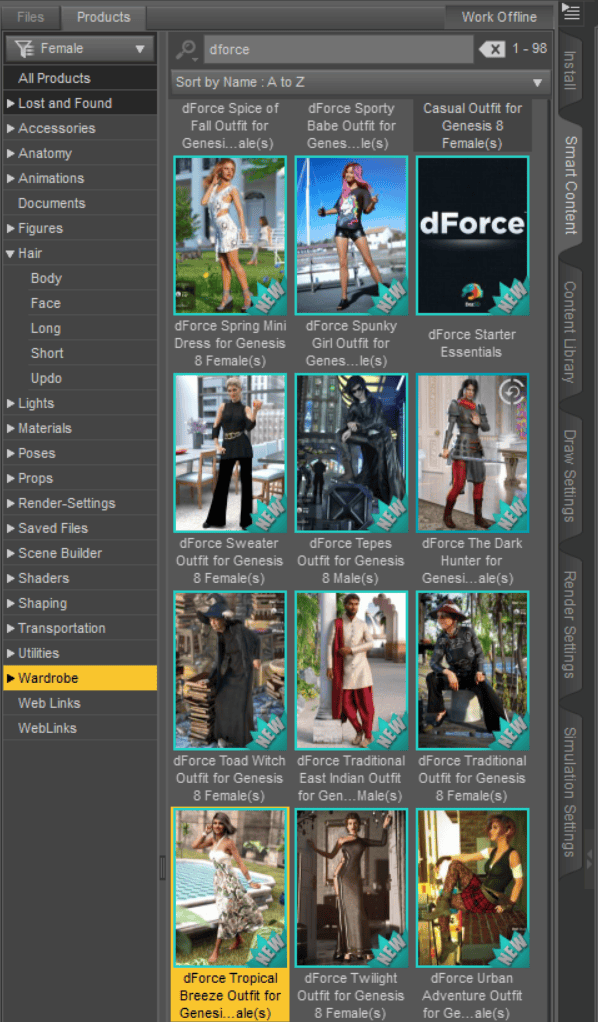Viewport: 598px width, 1022px height.
Task: Expand the Transportation category
Action: coord(10,628)
